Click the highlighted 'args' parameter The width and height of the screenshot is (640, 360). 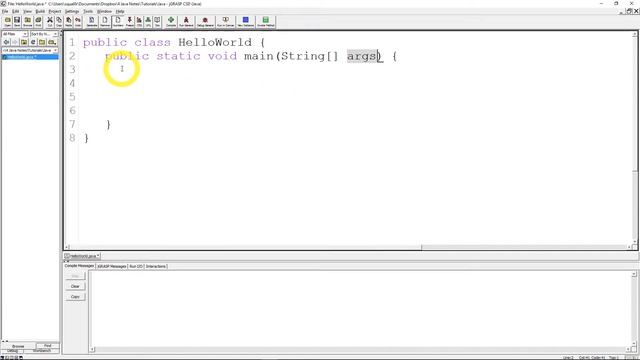[x=362, y=56]
